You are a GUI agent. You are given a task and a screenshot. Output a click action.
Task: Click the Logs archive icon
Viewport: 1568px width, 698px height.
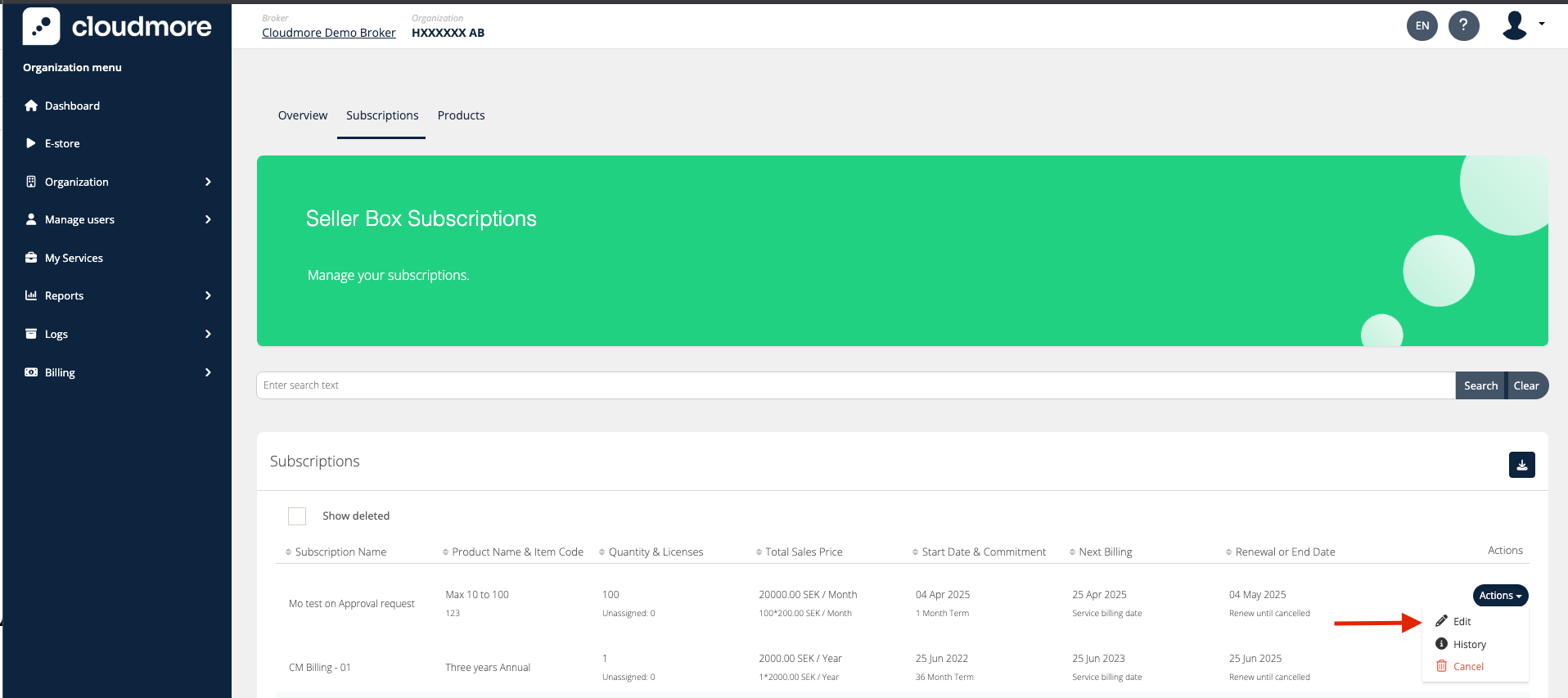tap(31, 334)
